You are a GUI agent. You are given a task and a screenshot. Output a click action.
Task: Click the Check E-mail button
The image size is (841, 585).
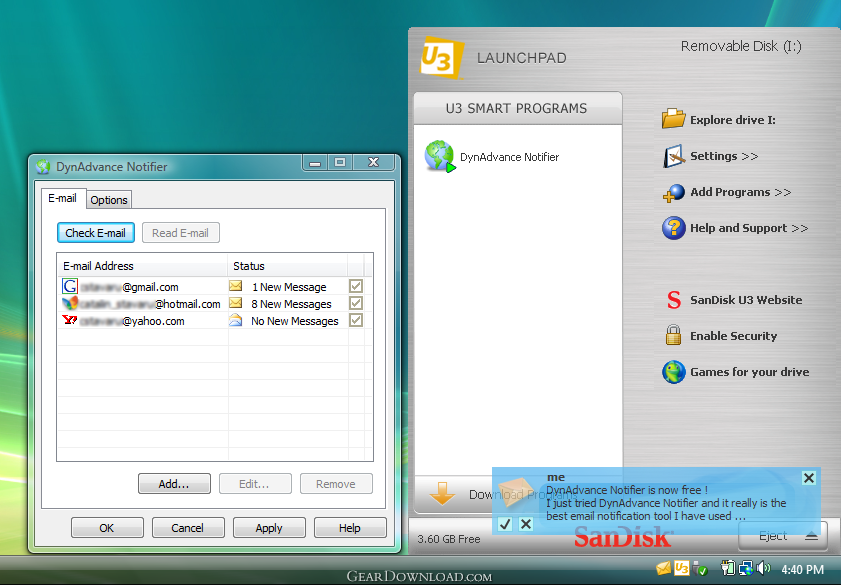click(x=95, y=233)
